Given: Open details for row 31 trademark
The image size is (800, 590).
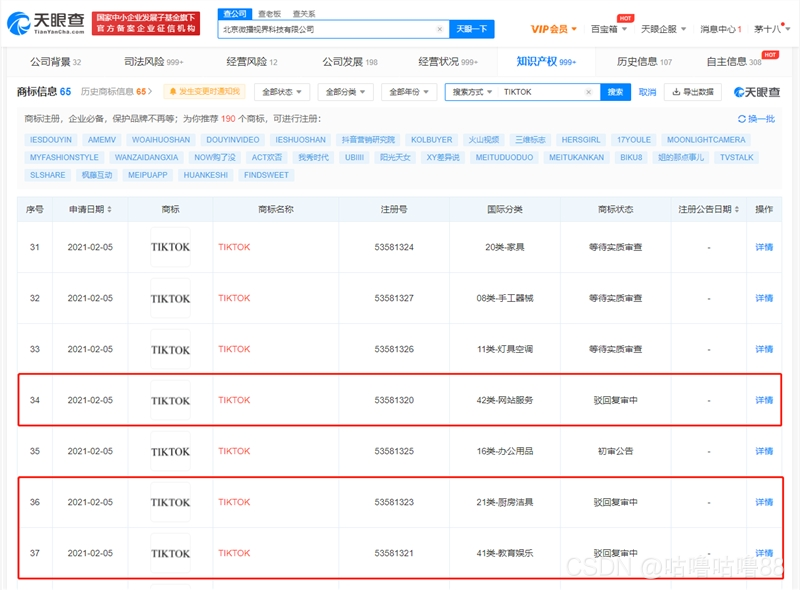Looking at the screenshot, I should (764, 247).
